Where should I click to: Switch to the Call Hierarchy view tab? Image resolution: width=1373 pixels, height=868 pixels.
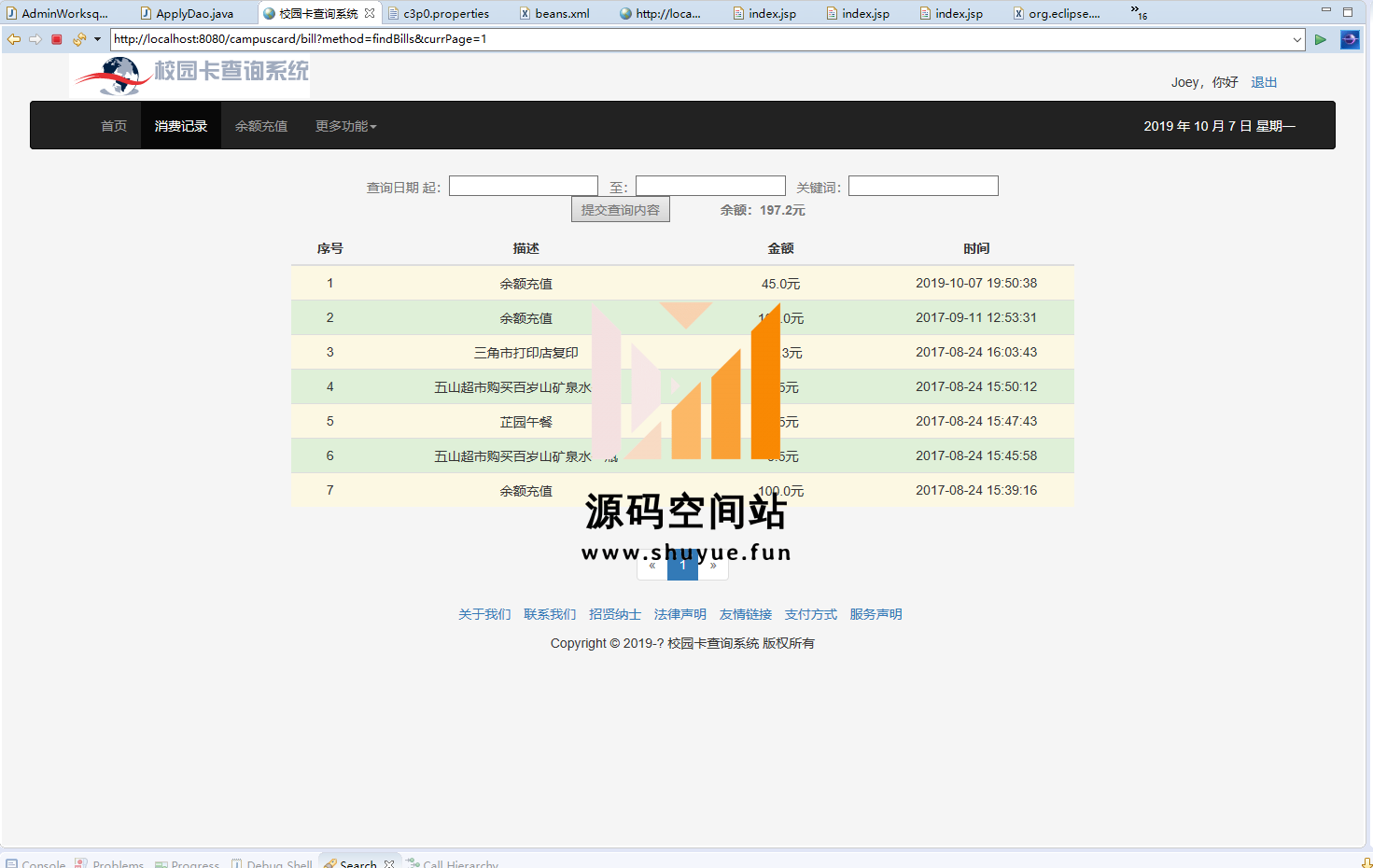tap(453, 864)
